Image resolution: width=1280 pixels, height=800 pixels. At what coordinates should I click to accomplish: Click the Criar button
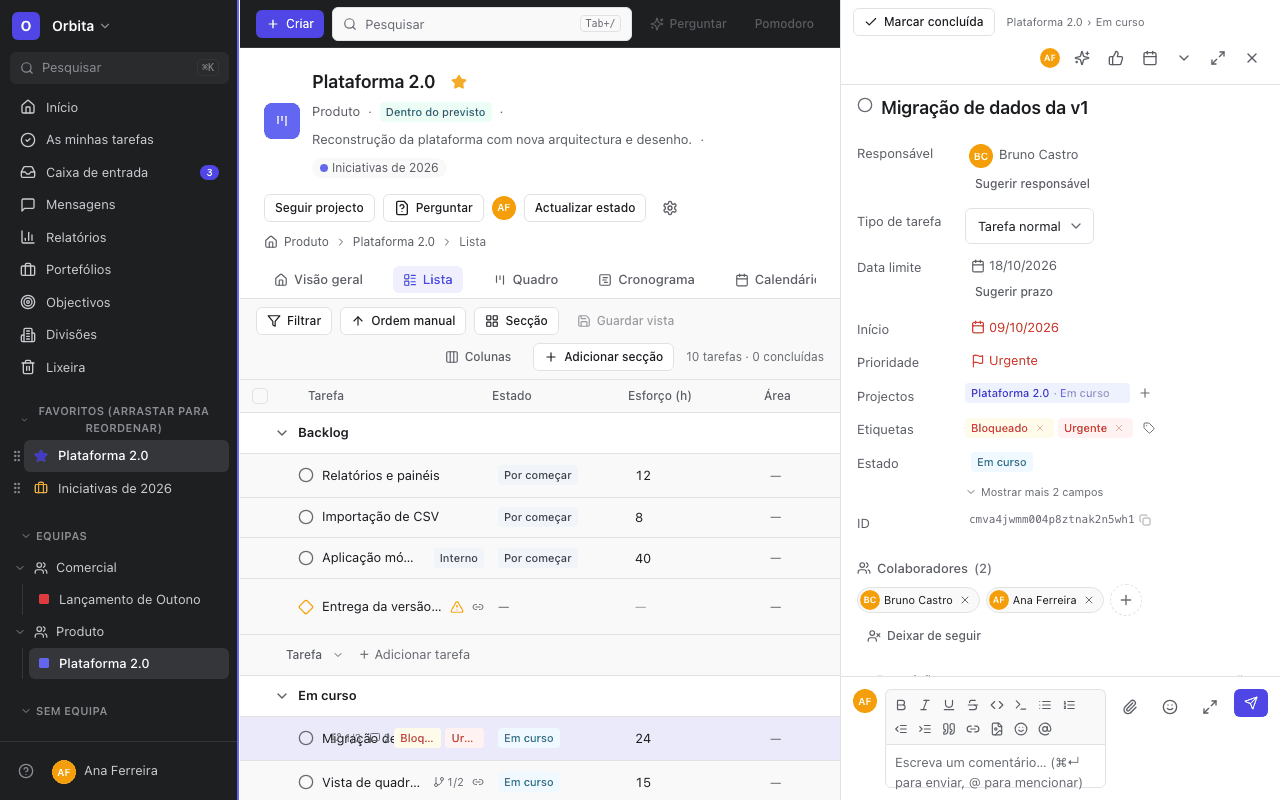(x=290, y=24)
